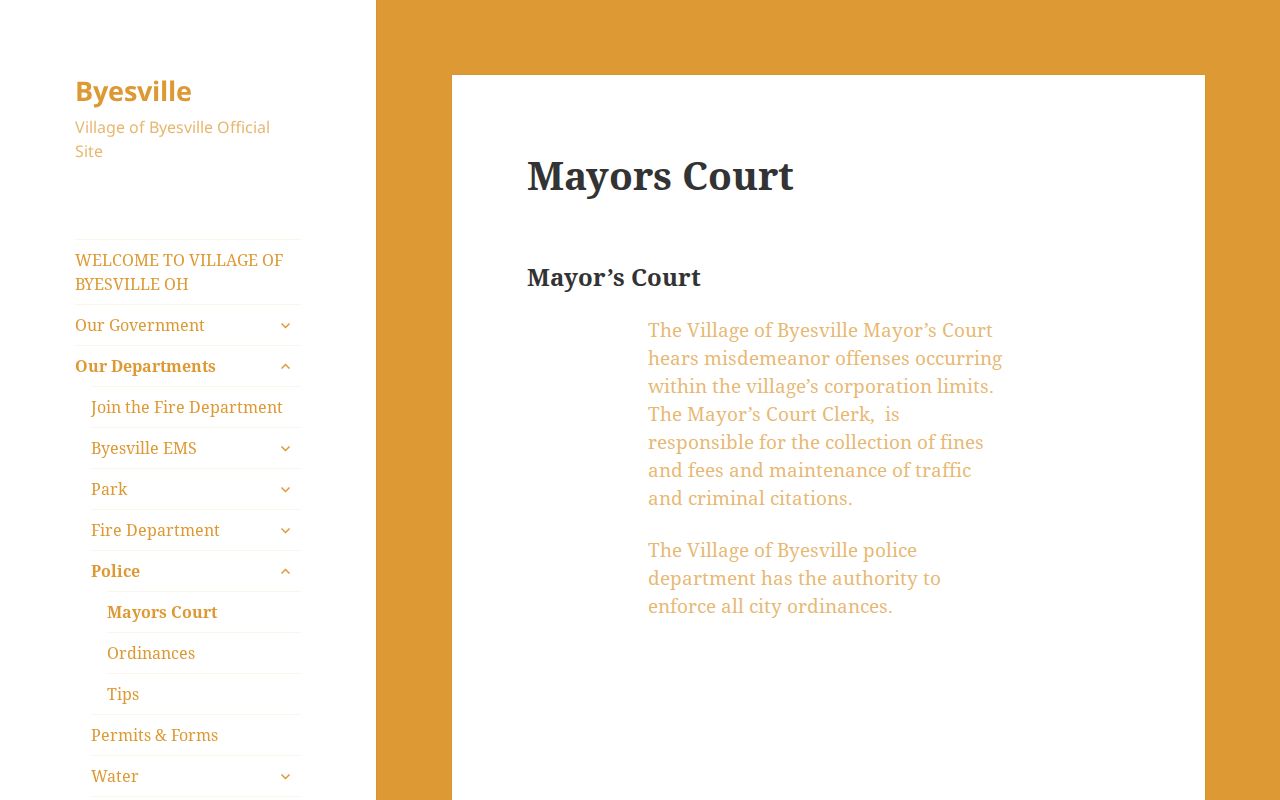
Task: Open the Police menu item
Action: coord(115,571)
